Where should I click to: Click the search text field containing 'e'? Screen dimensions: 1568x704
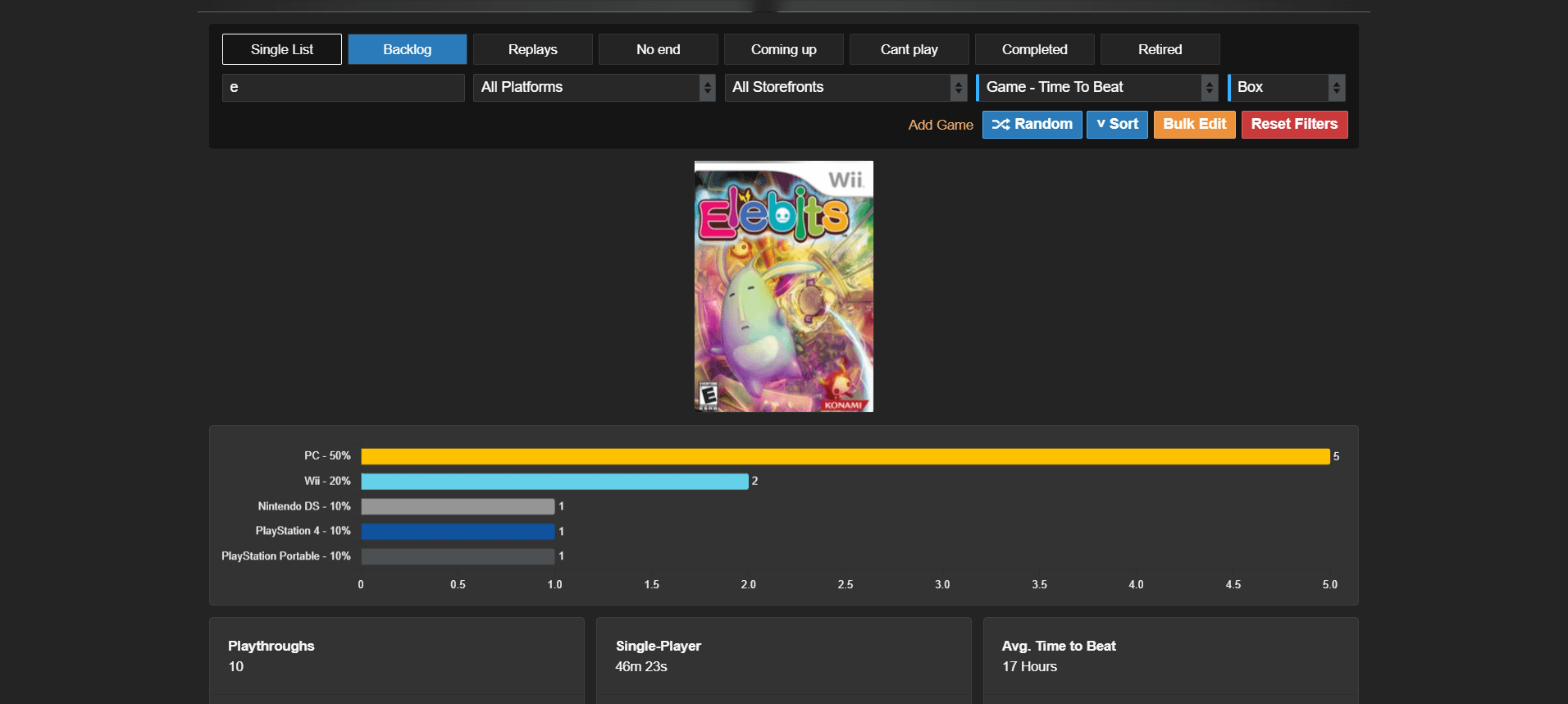tap(343, 87)
